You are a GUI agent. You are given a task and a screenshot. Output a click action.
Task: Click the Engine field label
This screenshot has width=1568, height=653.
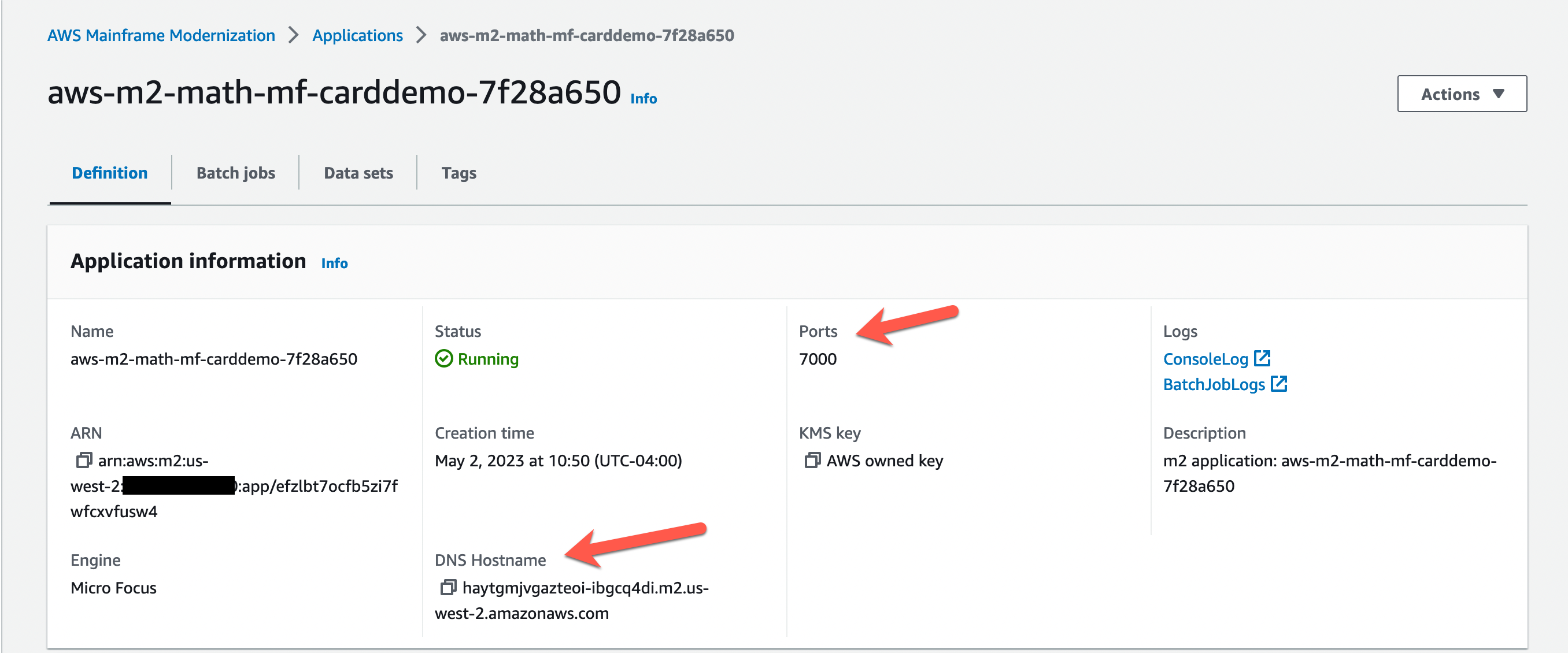click(x=95, y=560)
